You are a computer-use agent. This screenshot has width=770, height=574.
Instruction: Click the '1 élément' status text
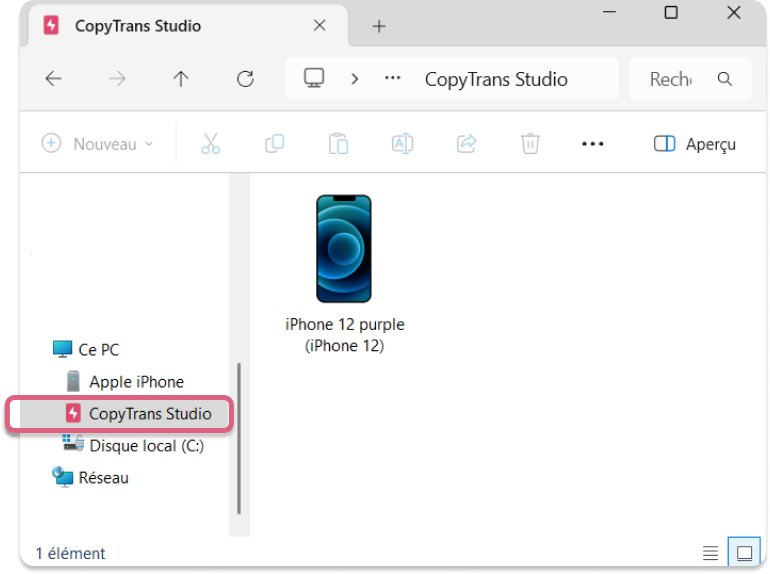coord(71,553)
